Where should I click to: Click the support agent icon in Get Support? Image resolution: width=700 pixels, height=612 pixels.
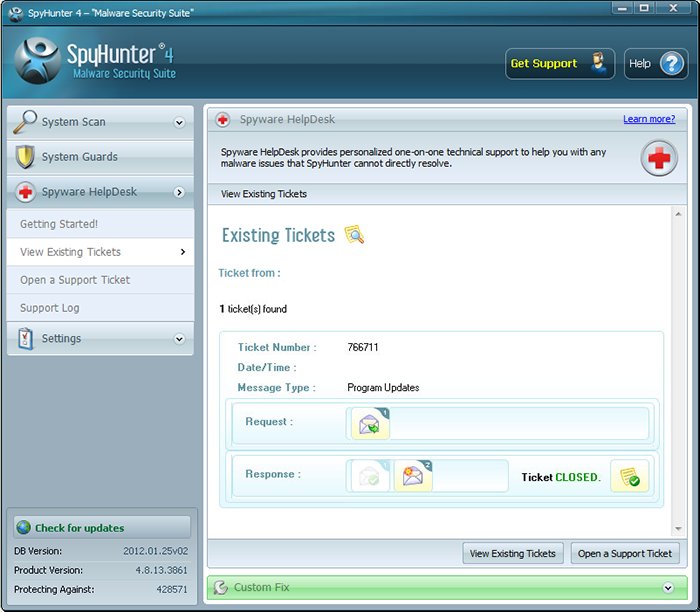tap(597, 63)
